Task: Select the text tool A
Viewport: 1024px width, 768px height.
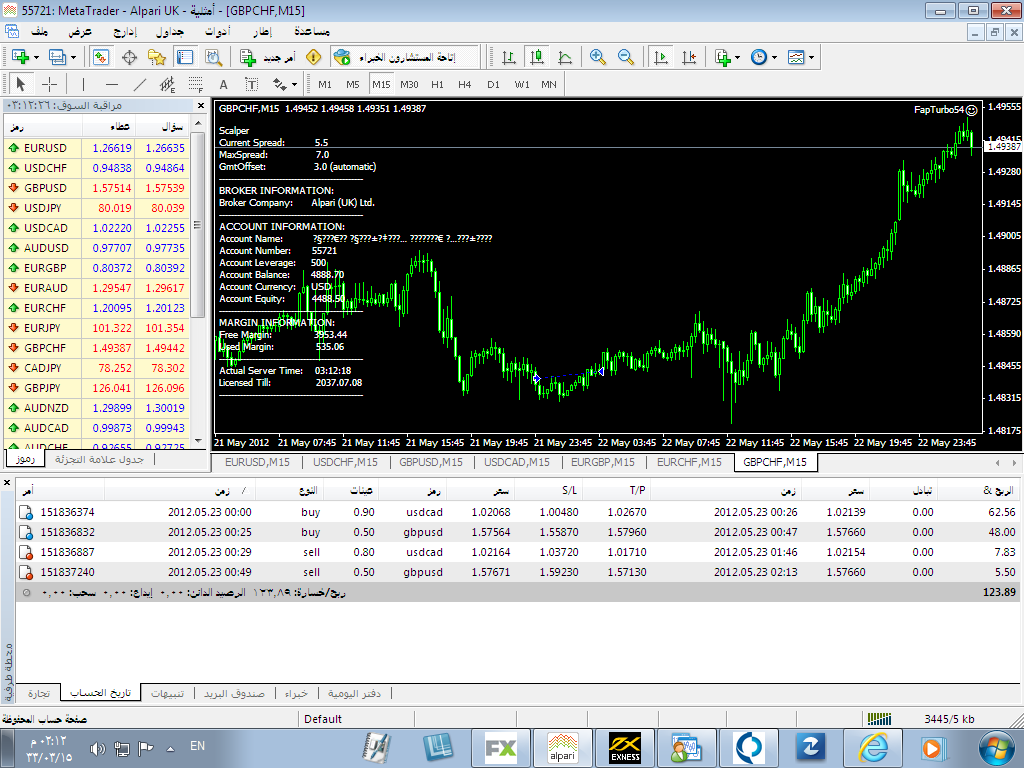Action: click(x=223, y=84)
